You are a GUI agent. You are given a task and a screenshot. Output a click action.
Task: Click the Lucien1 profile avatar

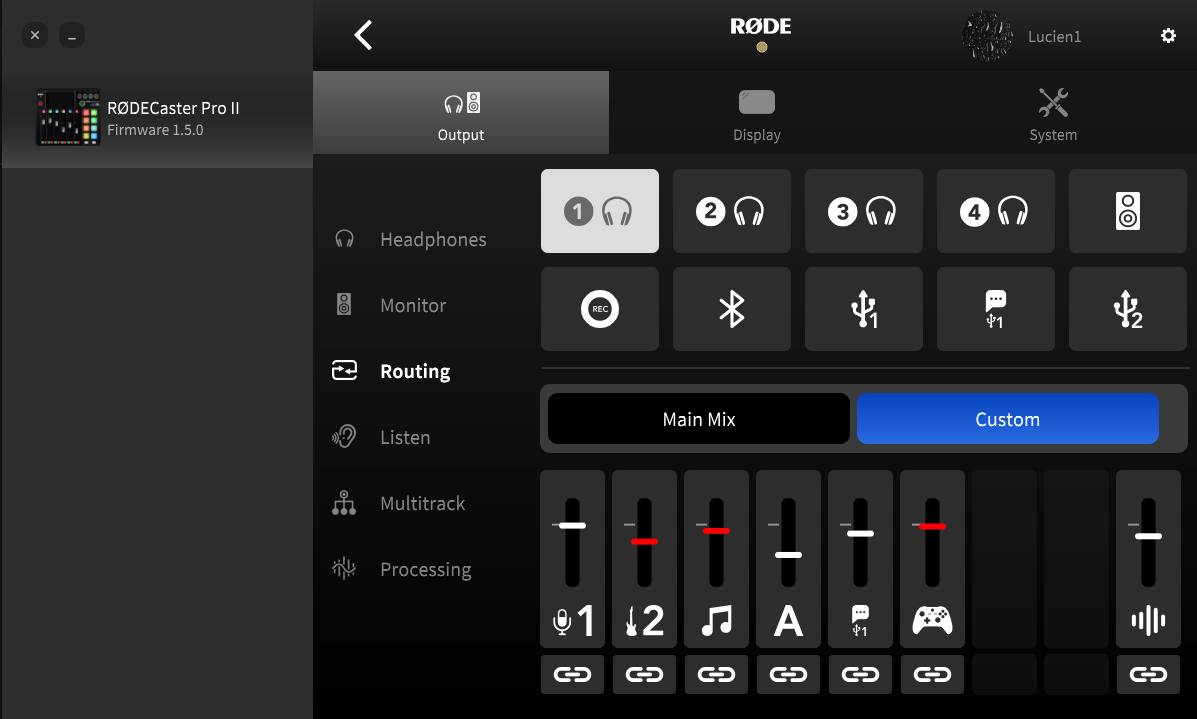pyautogui.click(x=987, y=36)
